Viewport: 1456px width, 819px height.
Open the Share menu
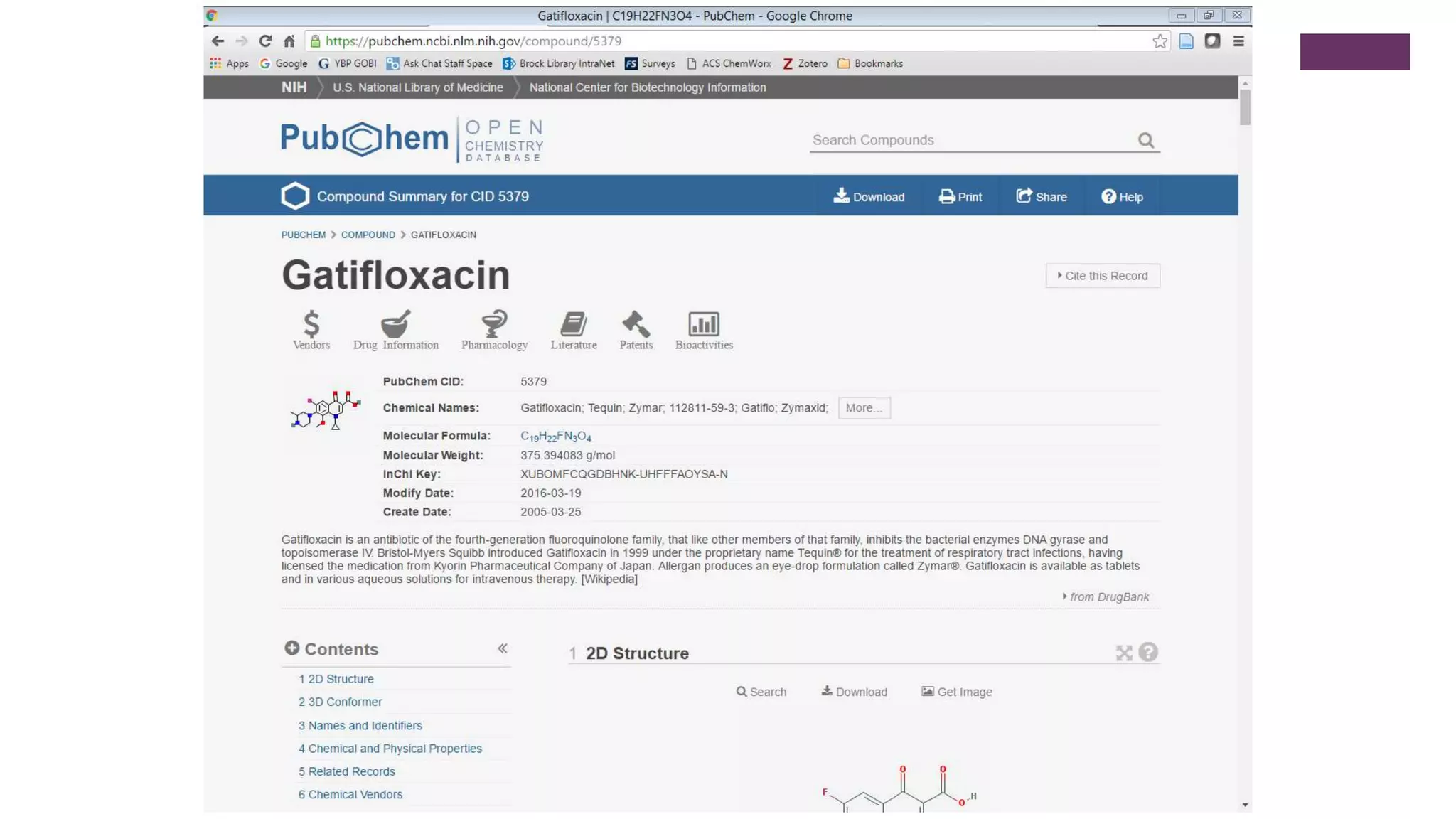coord(1041,197)
